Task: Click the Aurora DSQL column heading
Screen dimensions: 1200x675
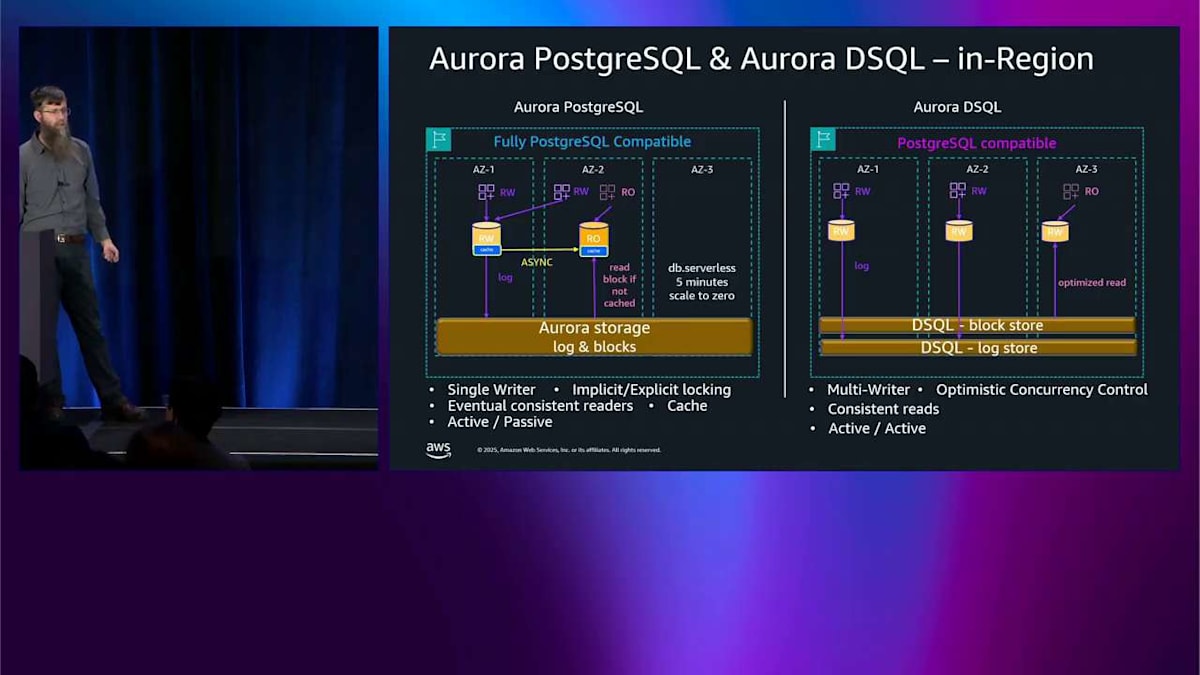Action: click(x=957, y=107)
